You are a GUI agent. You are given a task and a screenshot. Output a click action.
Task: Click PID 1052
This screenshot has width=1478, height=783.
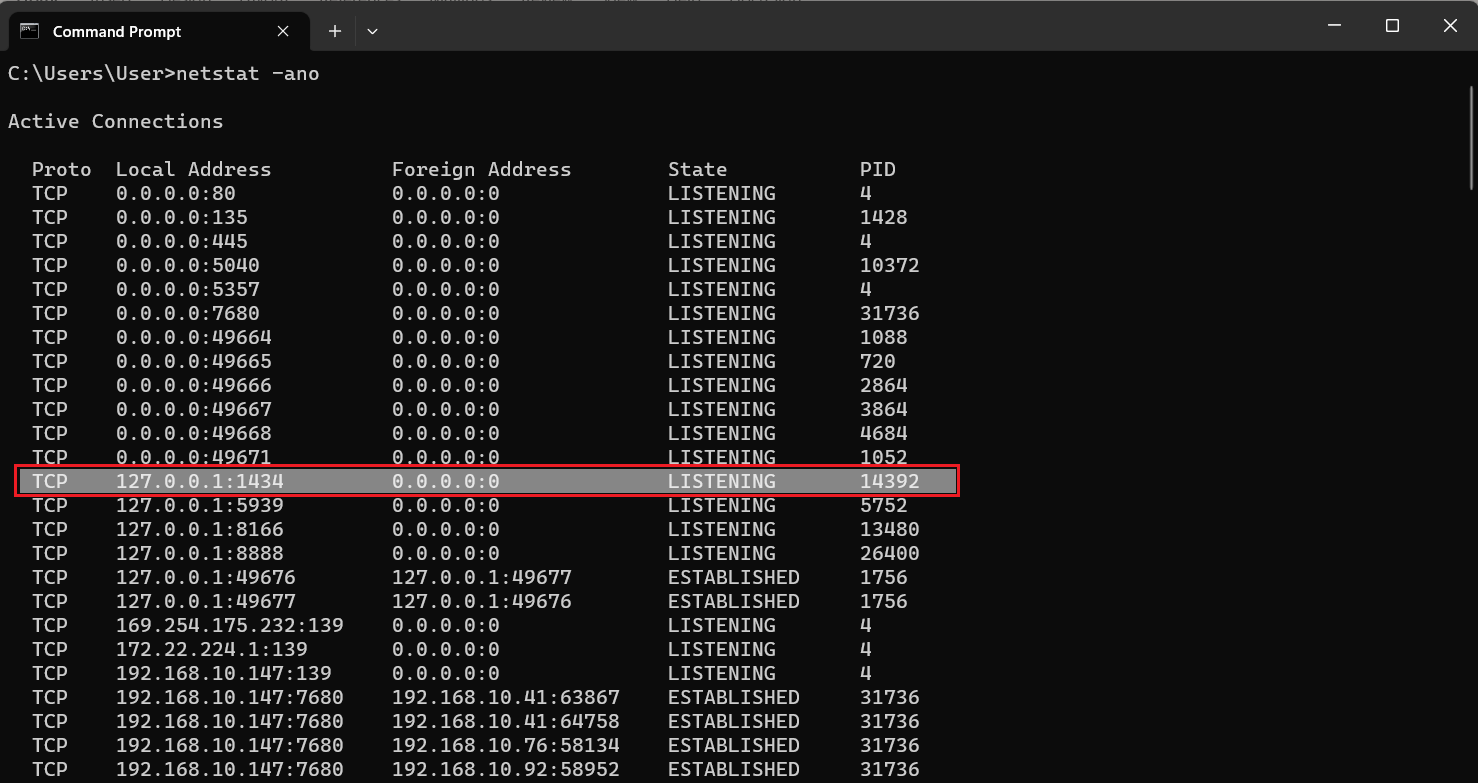coord(884,456)
